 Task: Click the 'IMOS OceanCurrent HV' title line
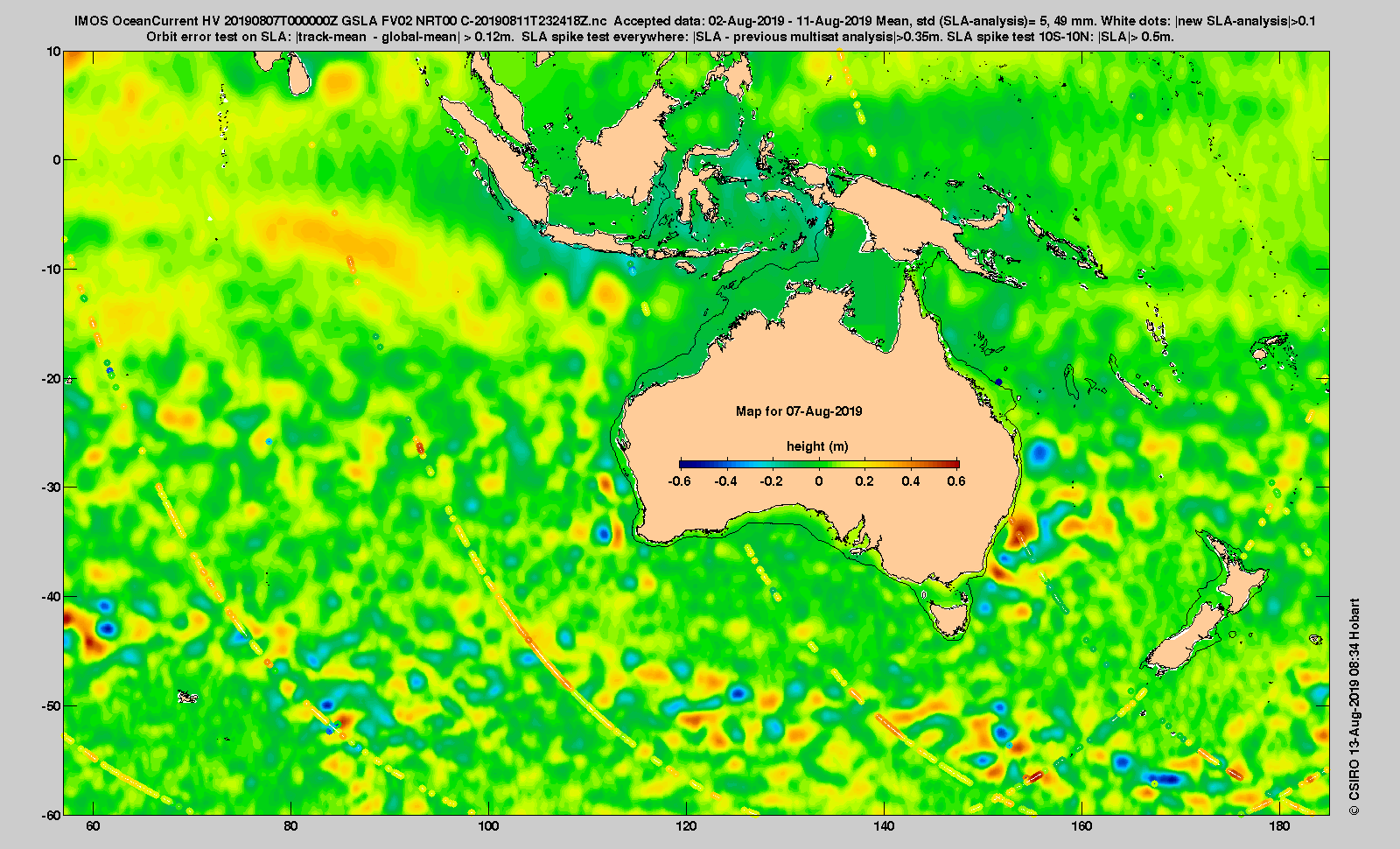(695, 21)
